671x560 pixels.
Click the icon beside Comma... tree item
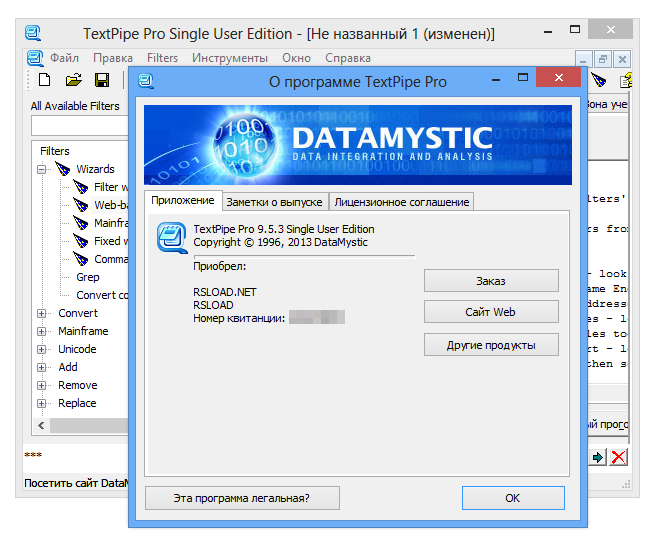click(x=80, y=259)
